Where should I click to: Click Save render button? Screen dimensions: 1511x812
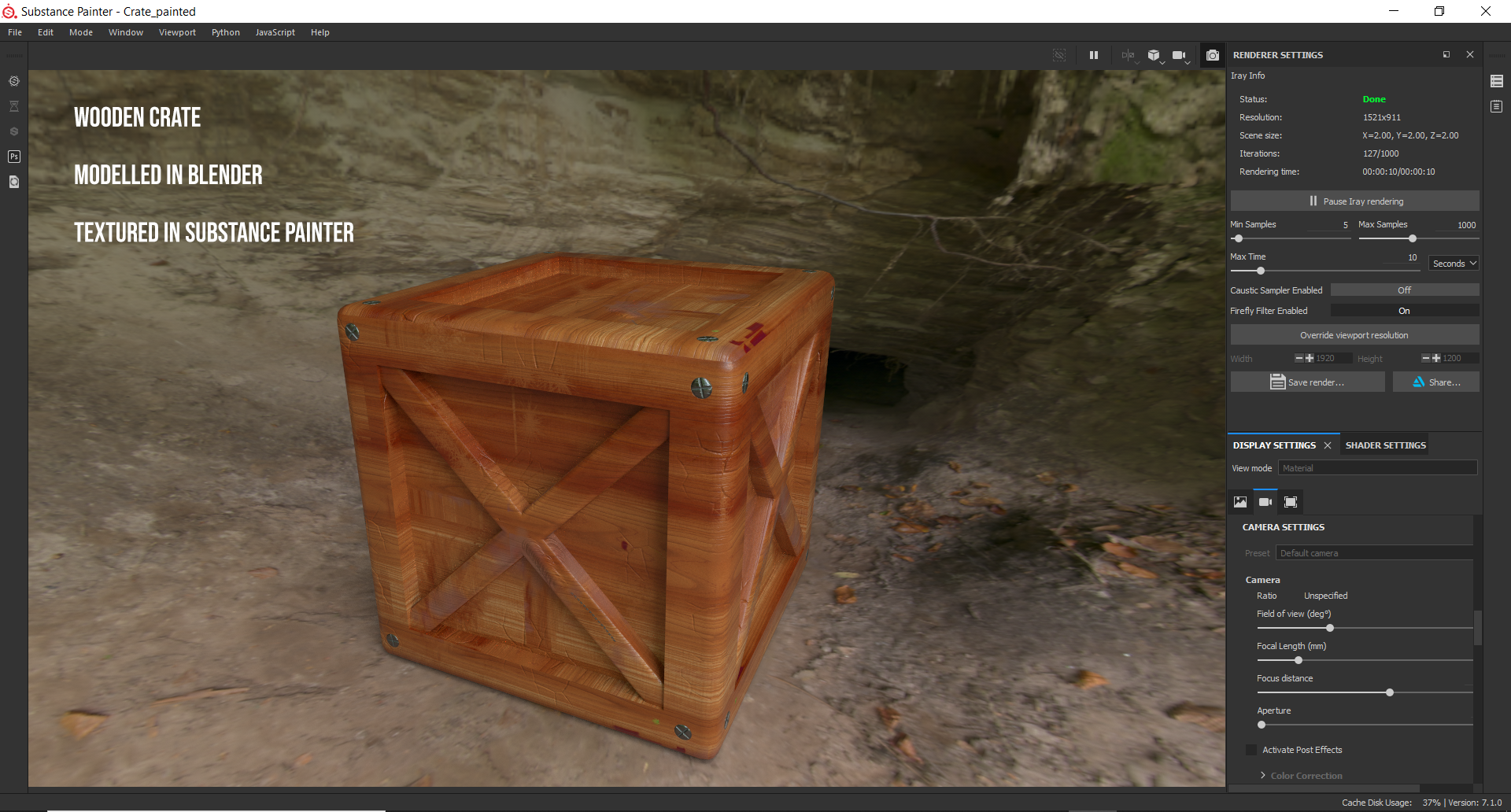pos(1308,382)
